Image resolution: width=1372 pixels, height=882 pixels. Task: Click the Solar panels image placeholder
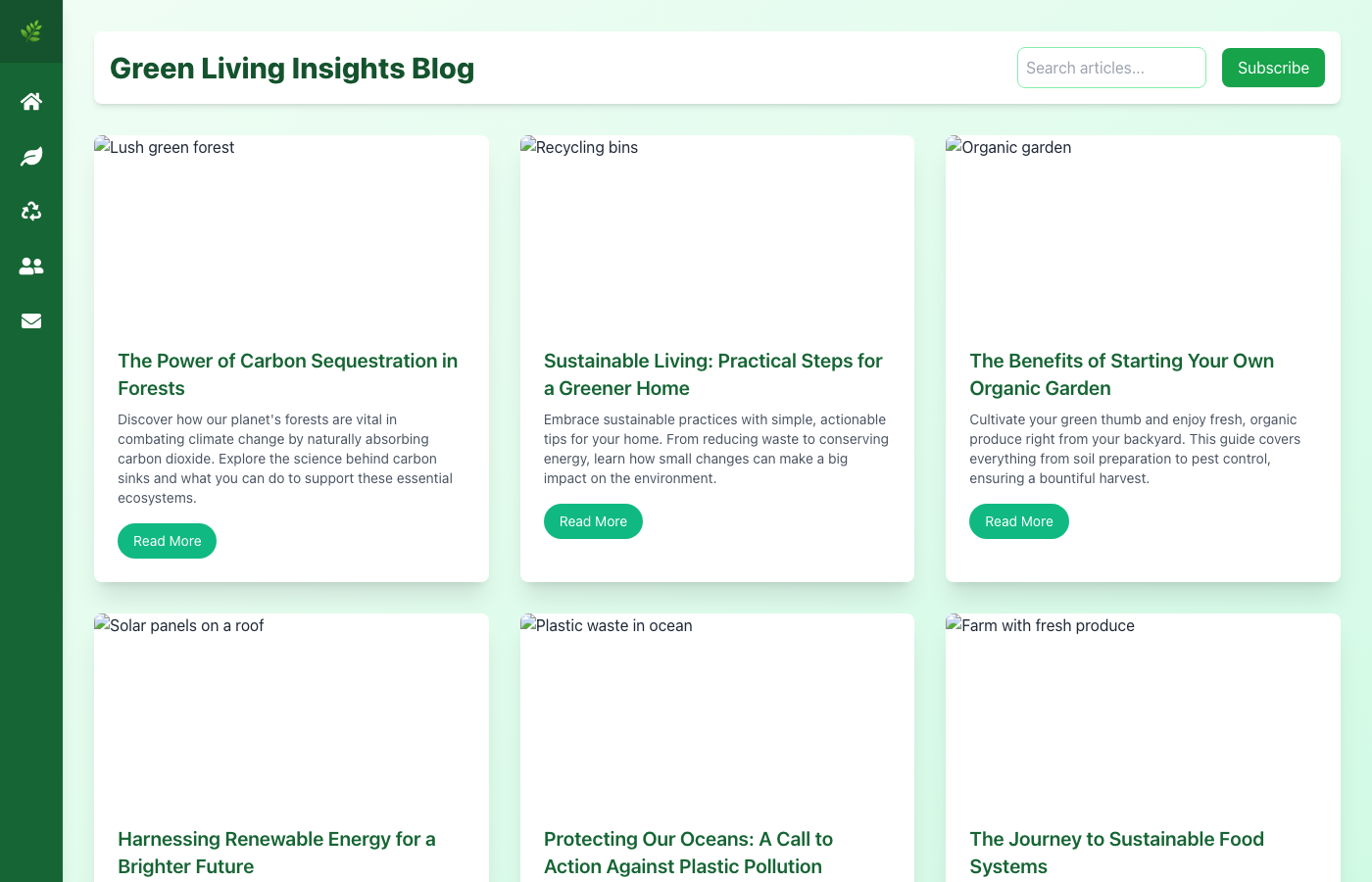[x=178, y=625]
